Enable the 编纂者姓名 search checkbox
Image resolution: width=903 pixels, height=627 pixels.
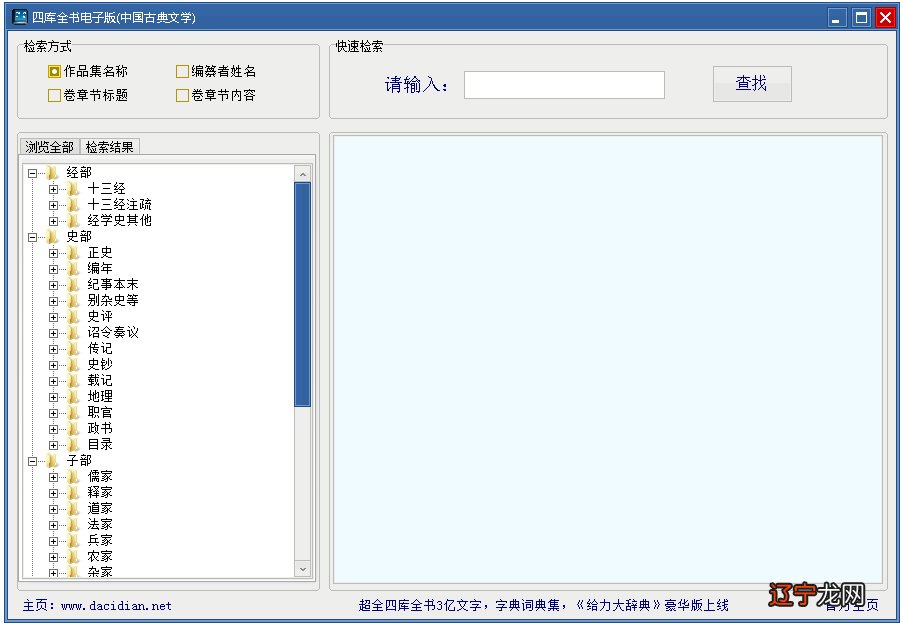[182, 71]
